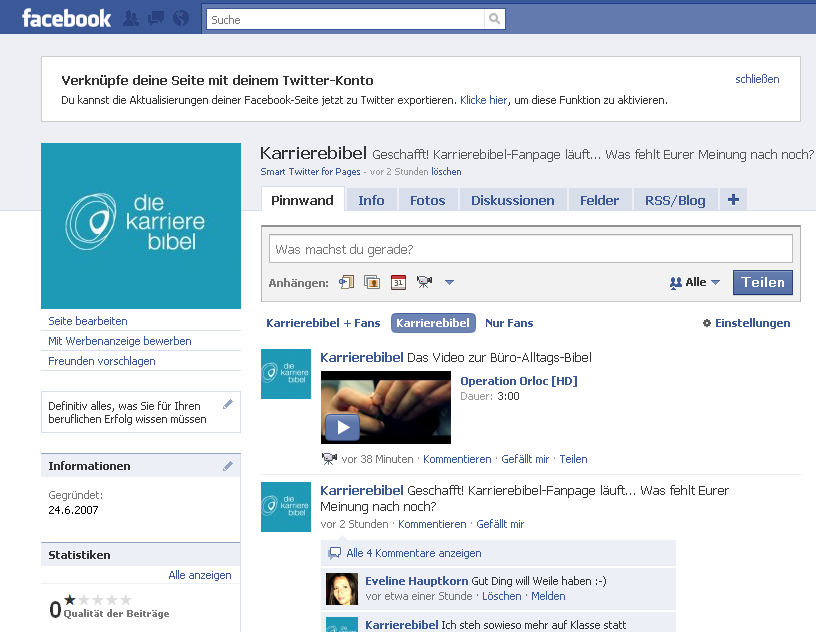This screenshot has height=632, width=816.
Task: Open wall Einstellungen settings
Action: coord(746,323)
